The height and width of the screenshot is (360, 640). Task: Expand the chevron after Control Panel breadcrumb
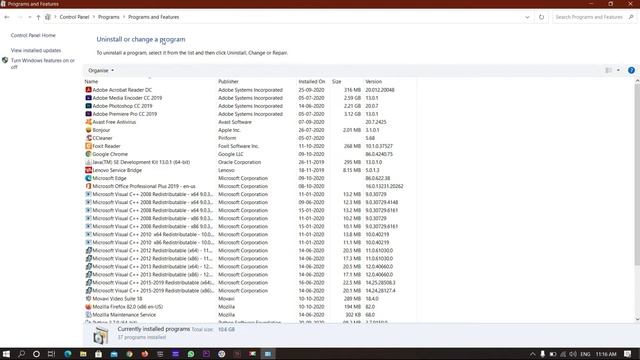(93, 17)
